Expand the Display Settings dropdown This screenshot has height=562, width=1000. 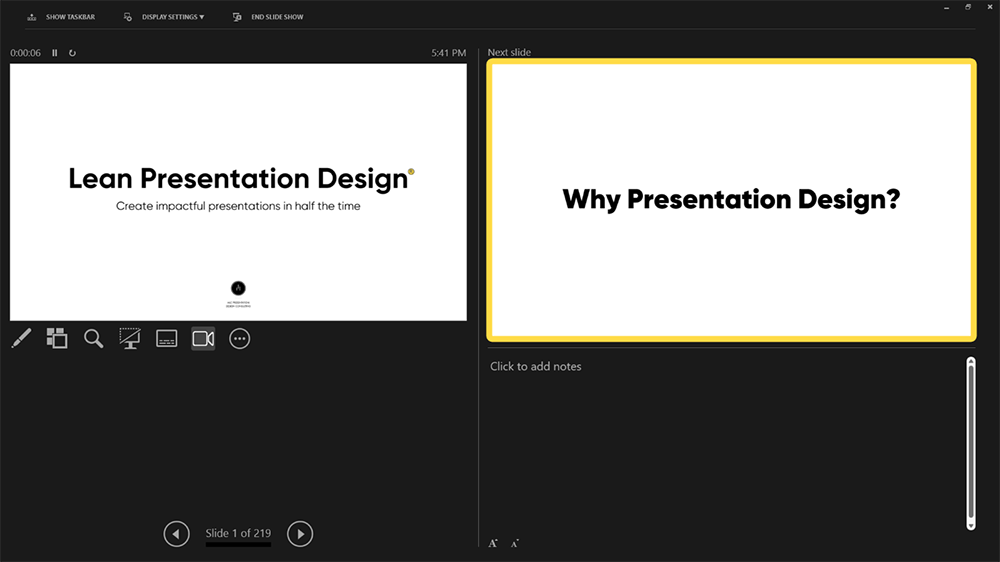tap(164, 17)
